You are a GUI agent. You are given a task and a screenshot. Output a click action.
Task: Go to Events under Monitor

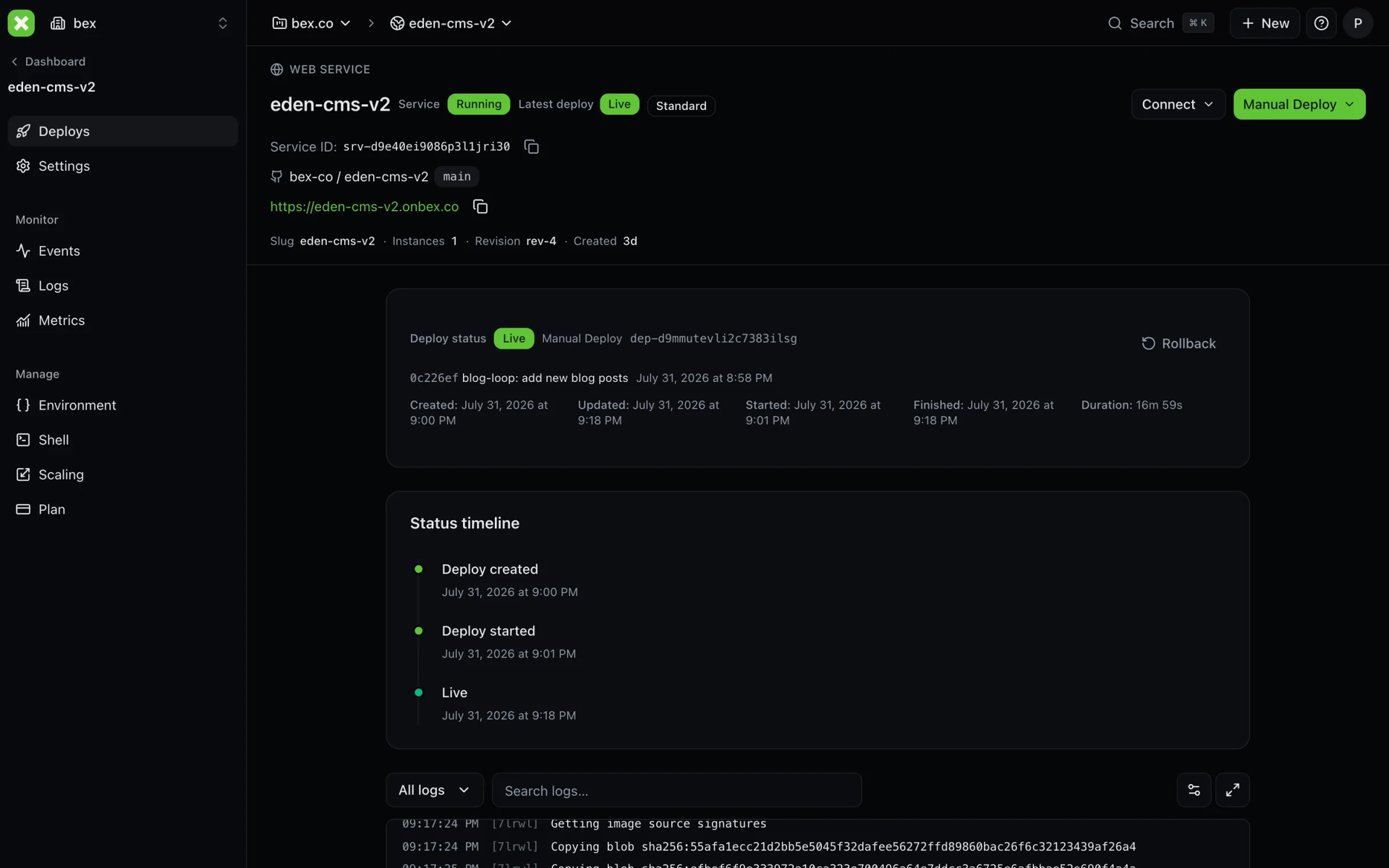point(123,251)
